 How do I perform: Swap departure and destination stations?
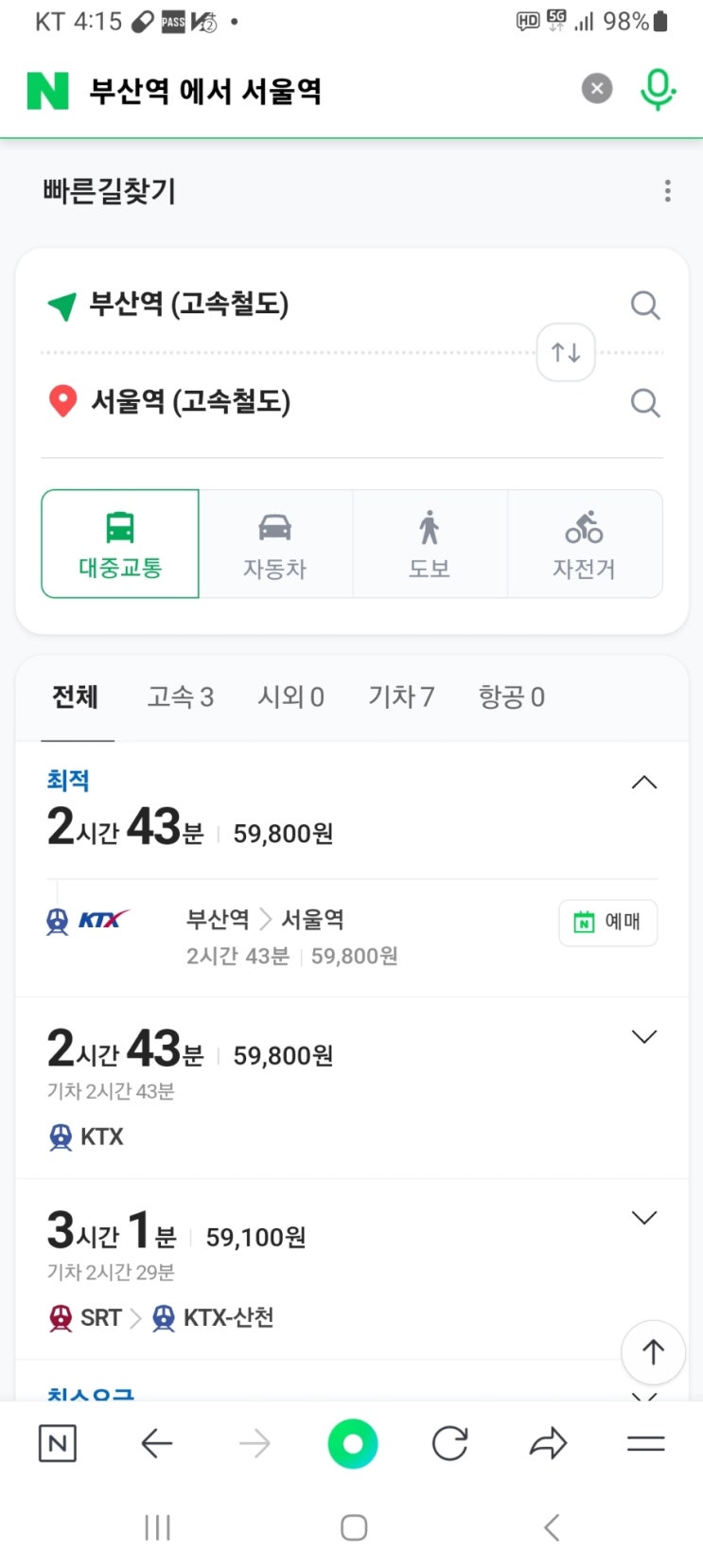tap(566, 352)
